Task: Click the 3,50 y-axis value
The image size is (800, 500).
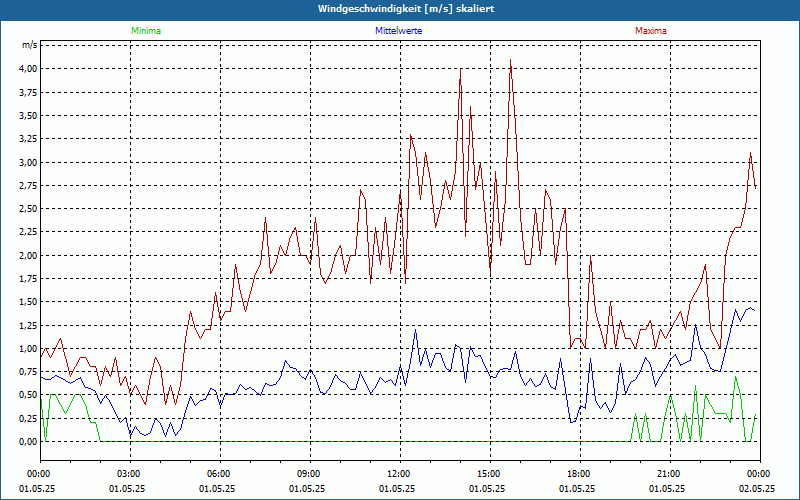Action: click(x=28, y=116)
